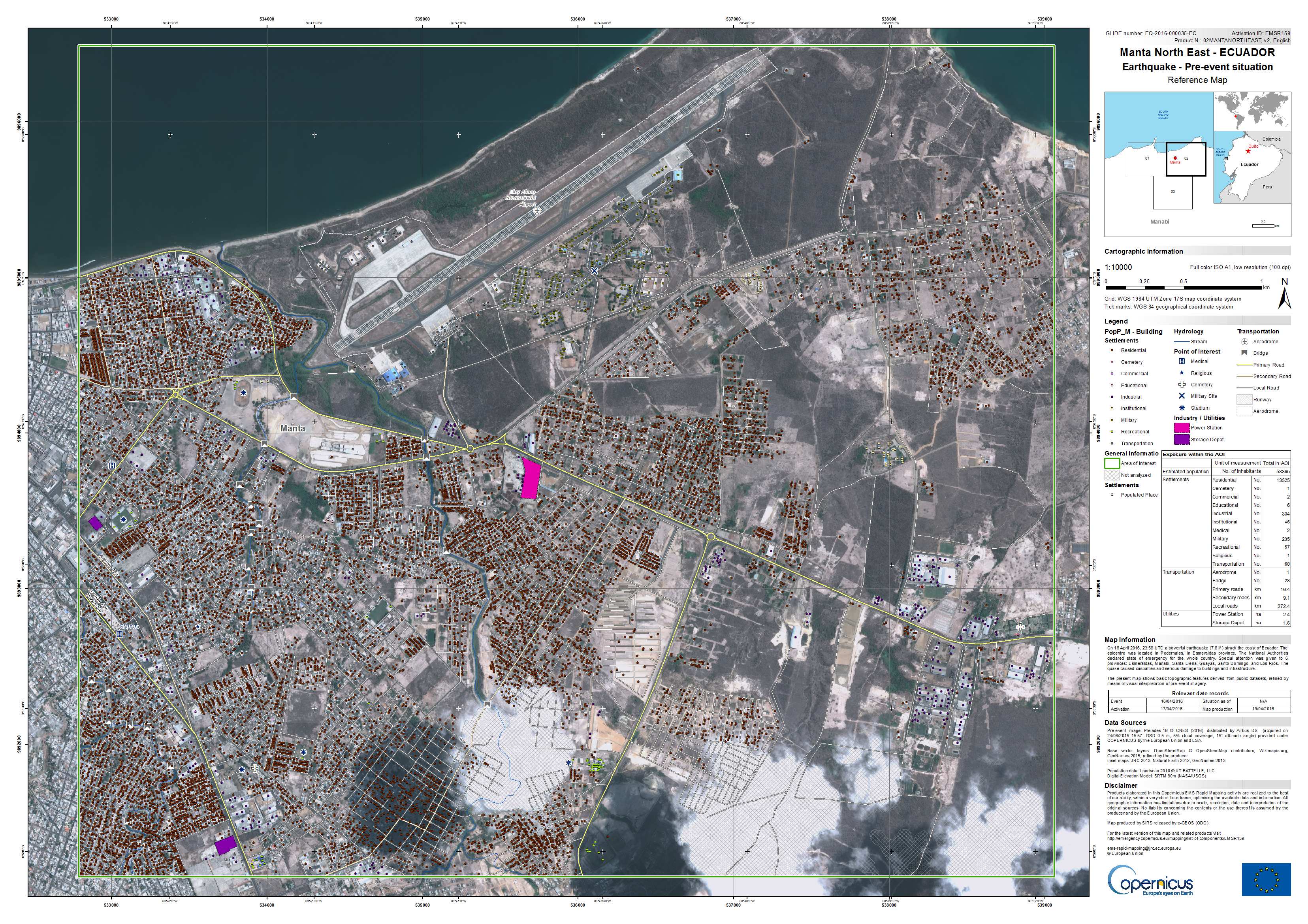The width and height of the screenshot is (1308, 924).
Task: Click the Manta city label on map
Action: 293,428
